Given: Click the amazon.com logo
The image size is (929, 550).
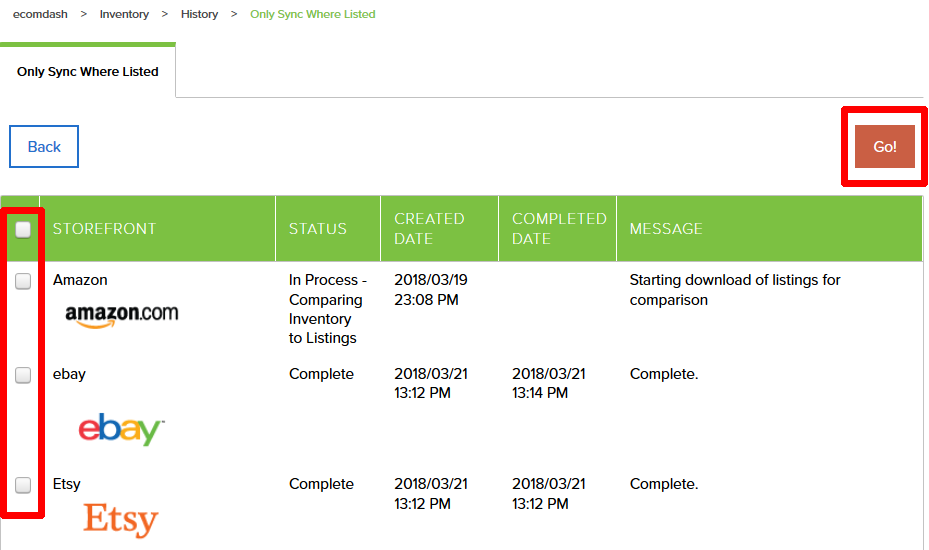Looking at the screenshot, I should click(121, 316).
